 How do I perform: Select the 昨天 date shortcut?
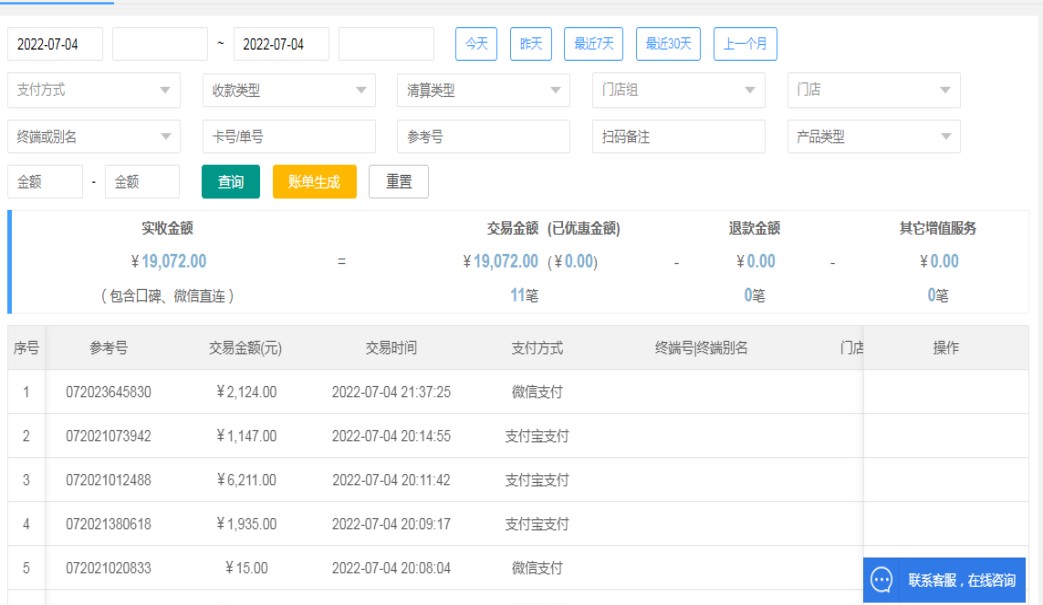531,44
